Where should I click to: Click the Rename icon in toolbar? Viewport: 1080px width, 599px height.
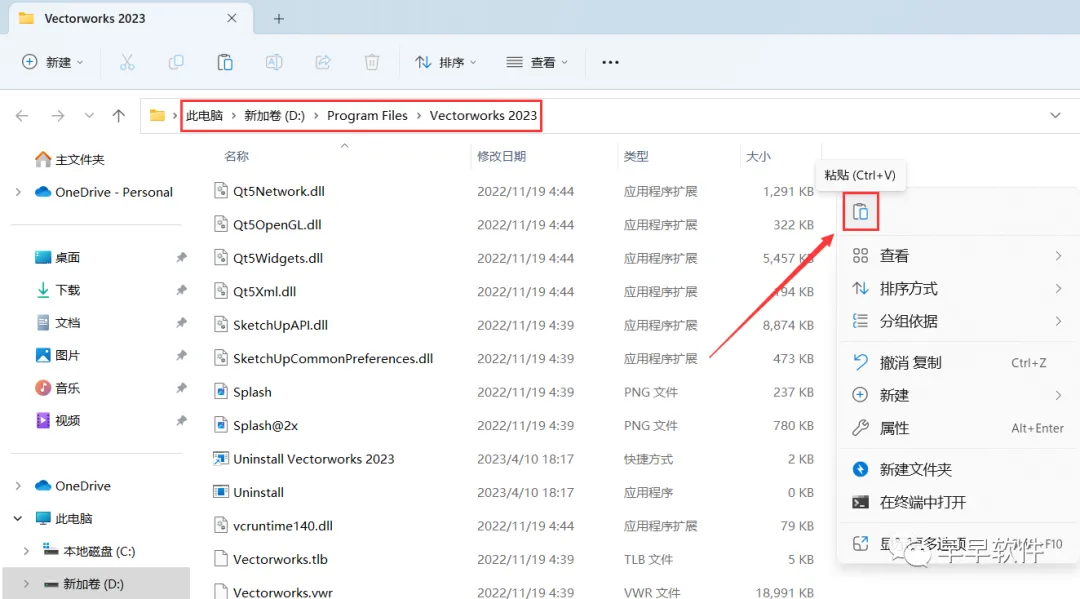tap(274, 63)
